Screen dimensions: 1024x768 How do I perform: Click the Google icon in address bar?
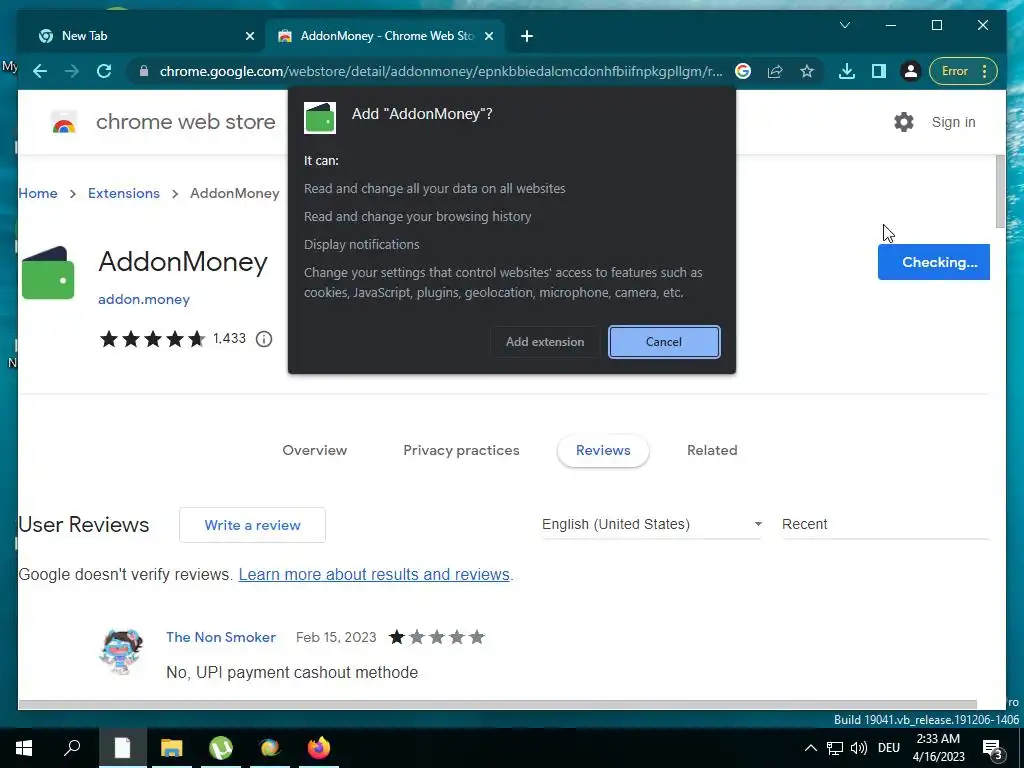743,71
